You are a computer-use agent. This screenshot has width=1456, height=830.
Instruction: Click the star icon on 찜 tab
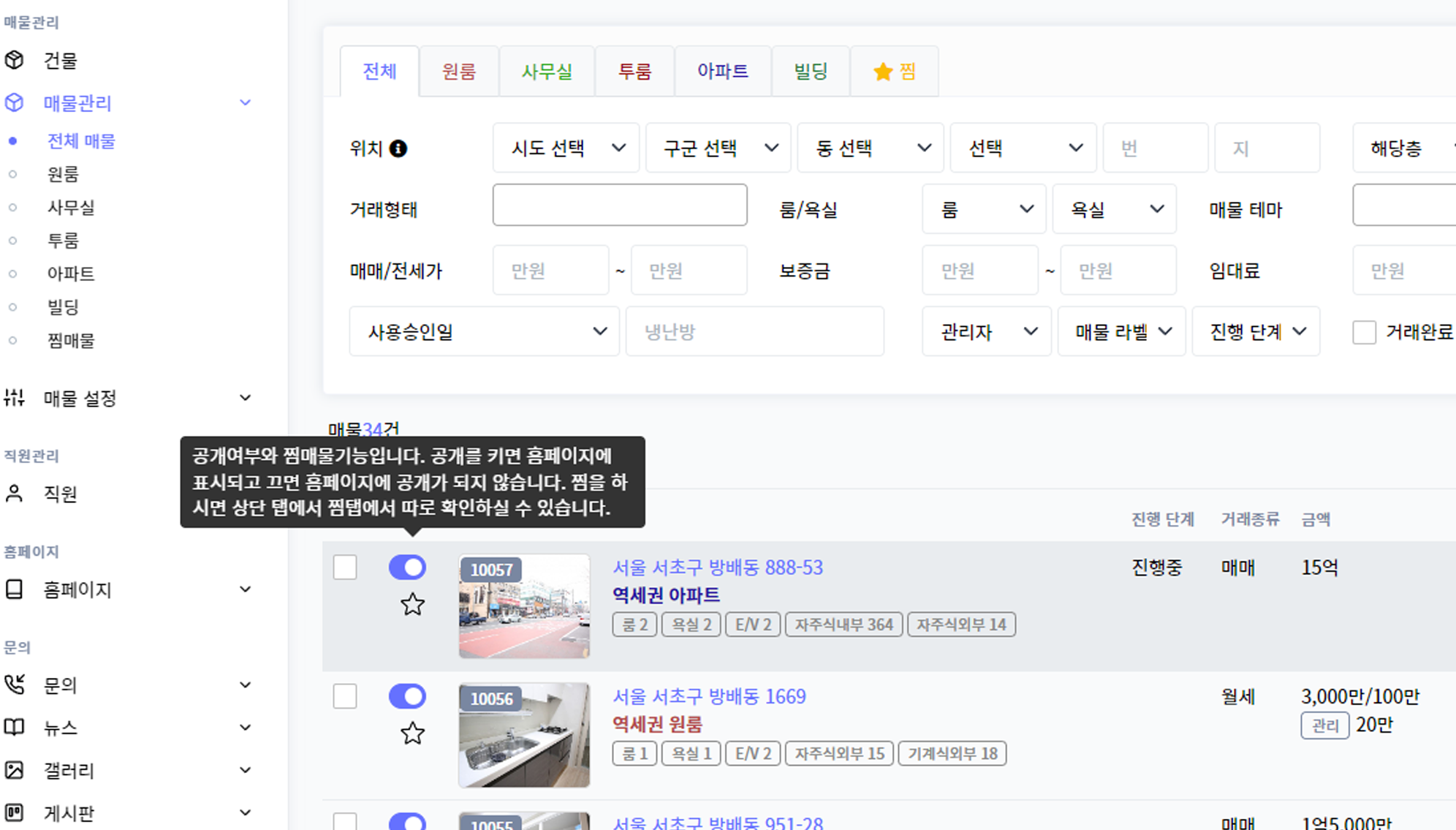click(x=883, y=71)
